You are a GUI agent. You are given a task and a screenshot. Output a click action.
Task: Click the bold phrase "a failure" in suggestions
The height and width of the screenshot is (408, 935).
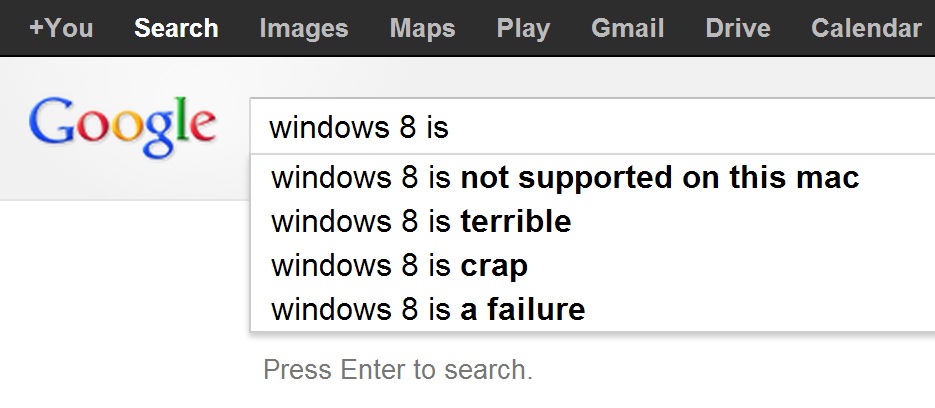point(522,309)
